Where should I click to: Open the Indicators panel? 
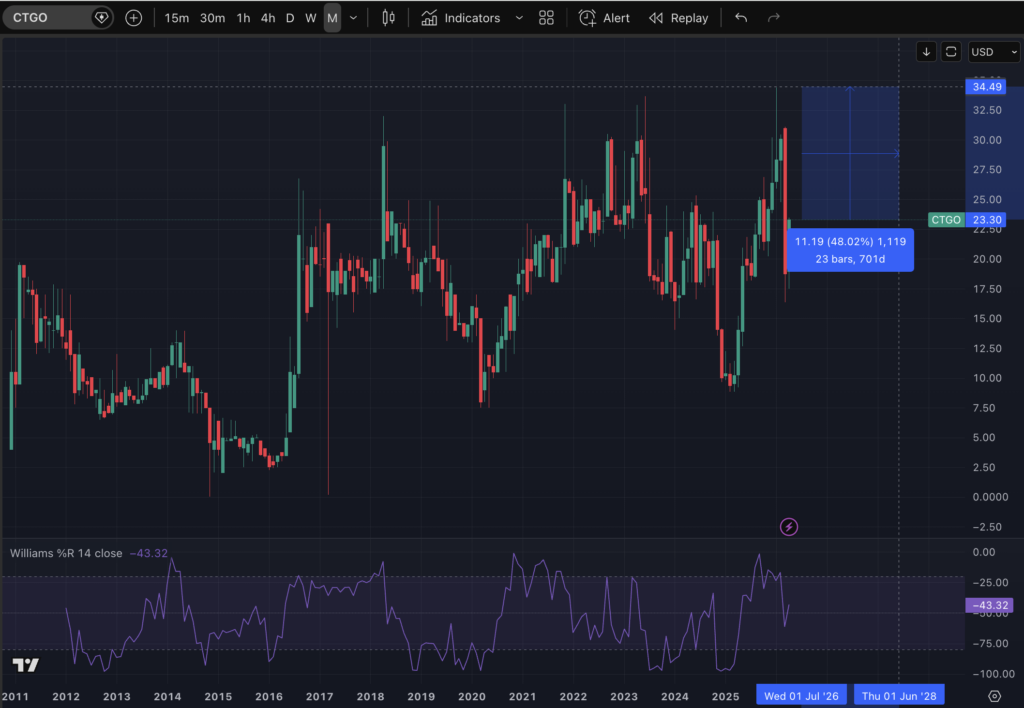click(460, 18)
